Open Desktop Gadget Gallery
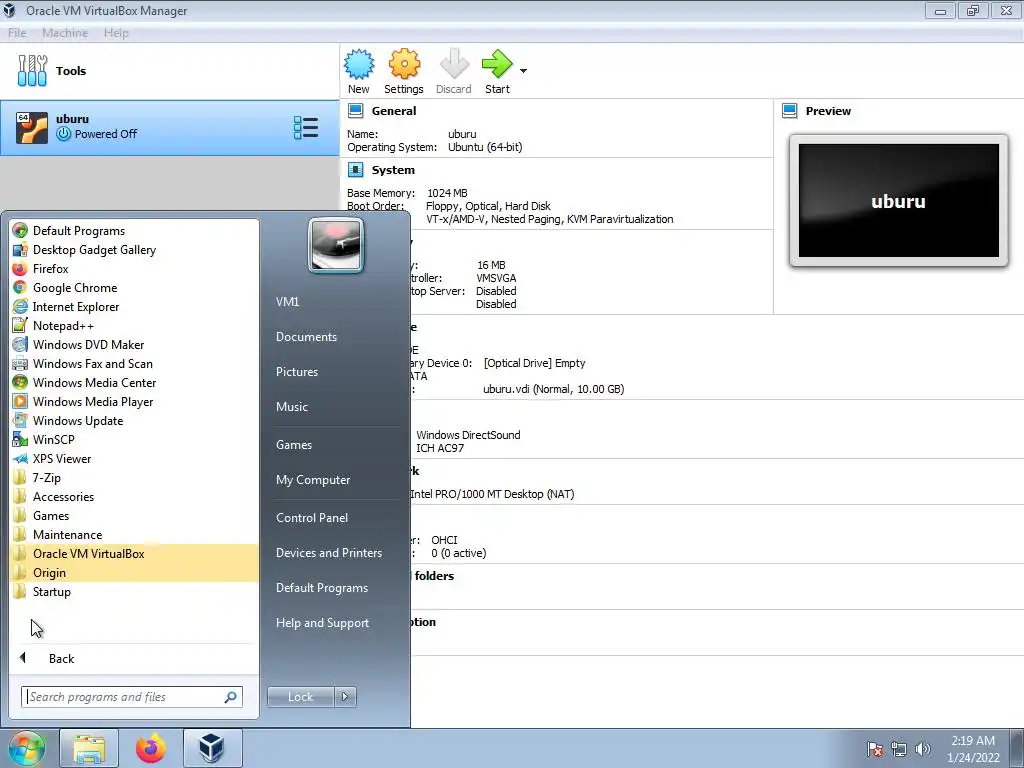Image resolution: width=1024 pixels, height=768 pixels. tap(135, 249)
